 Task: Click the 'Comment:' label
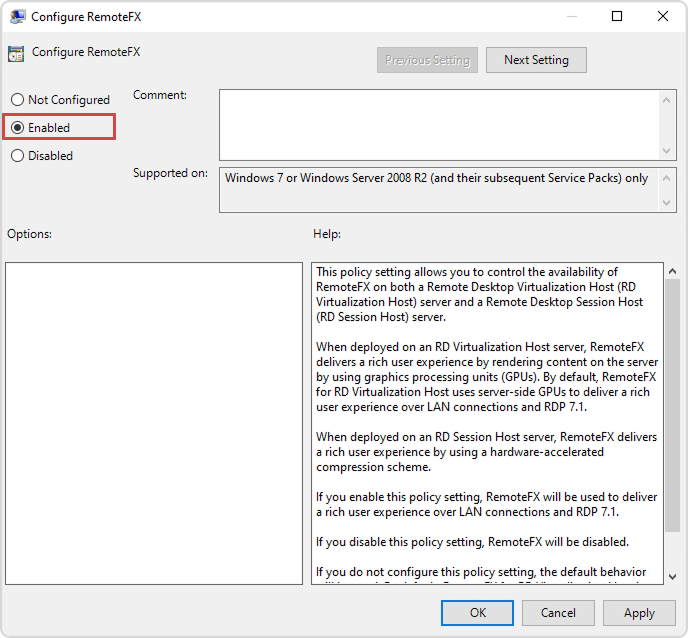[160, 95]
